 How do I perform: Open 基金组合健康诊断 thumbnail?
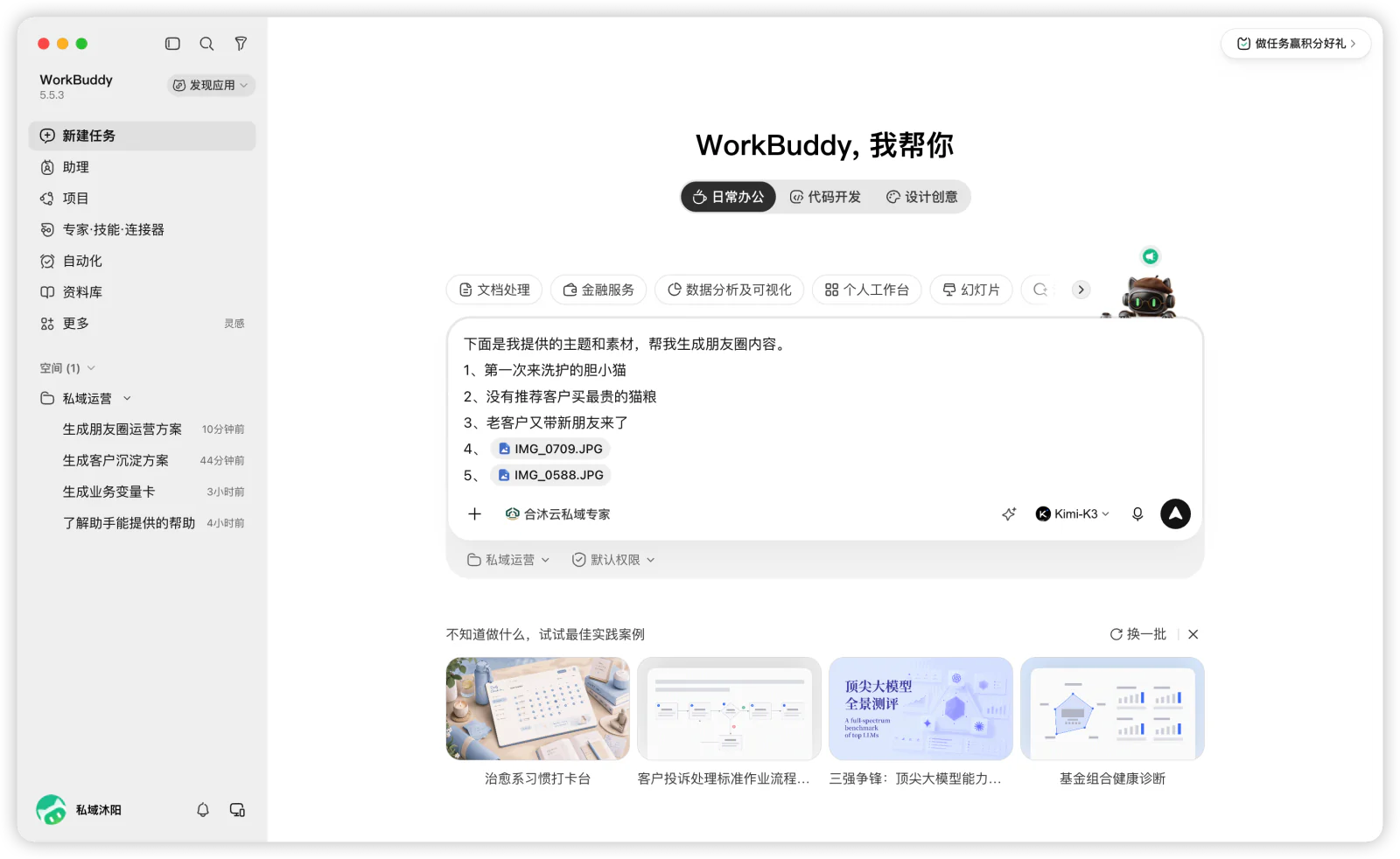pos(1112,709)
